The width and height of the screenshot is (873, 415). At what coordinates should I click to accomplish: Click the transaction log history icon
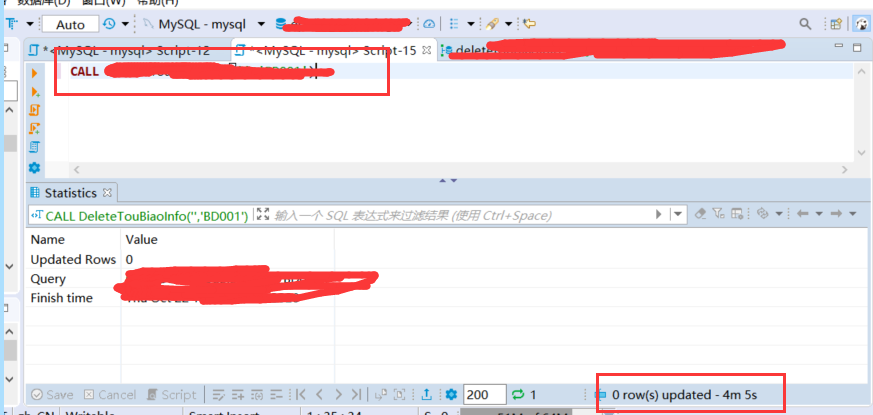109,24
